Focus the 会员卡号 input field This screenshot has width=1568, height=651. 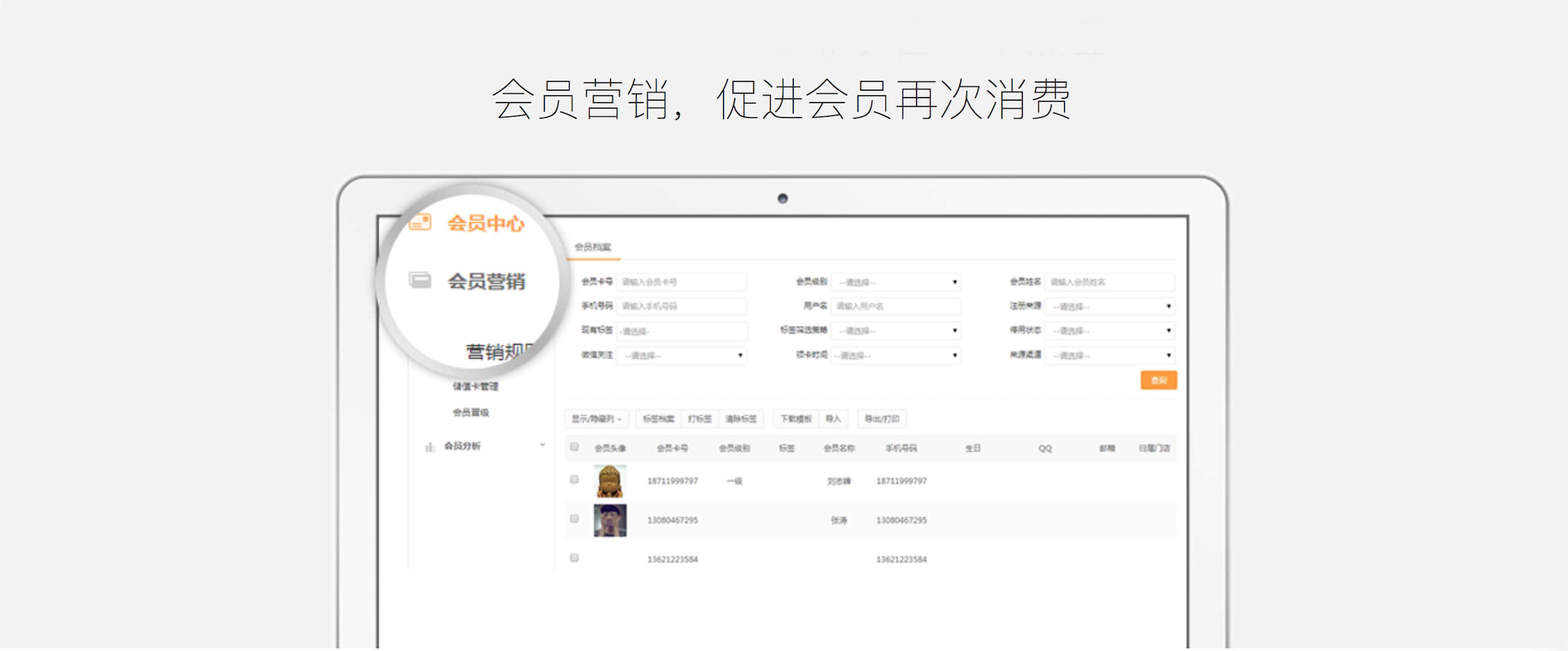pyautogui.click(x=681, y=283)
